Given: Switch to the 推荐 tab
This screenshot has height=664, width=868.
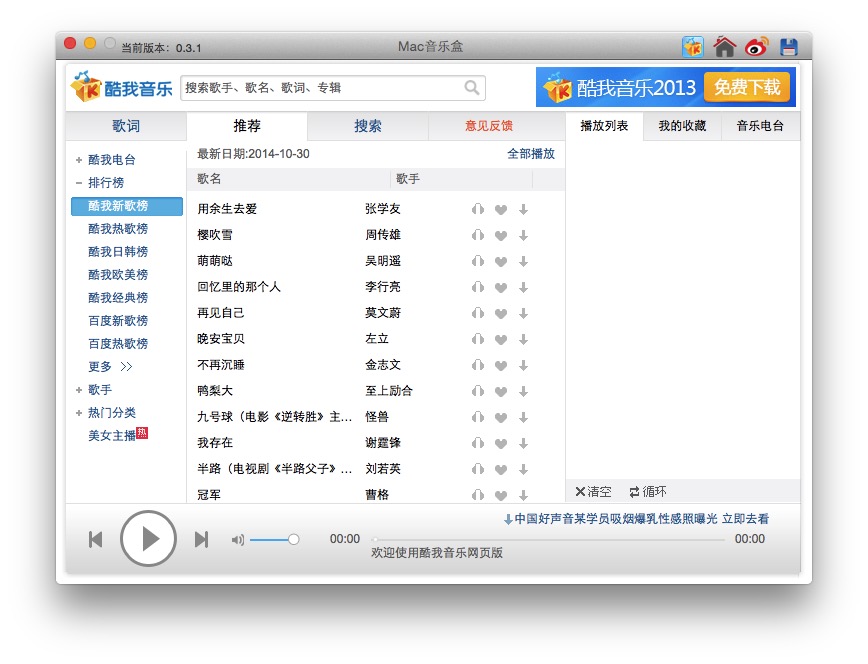Looking at the screenshot, I should pyautogui.click(x=247, y=126).
